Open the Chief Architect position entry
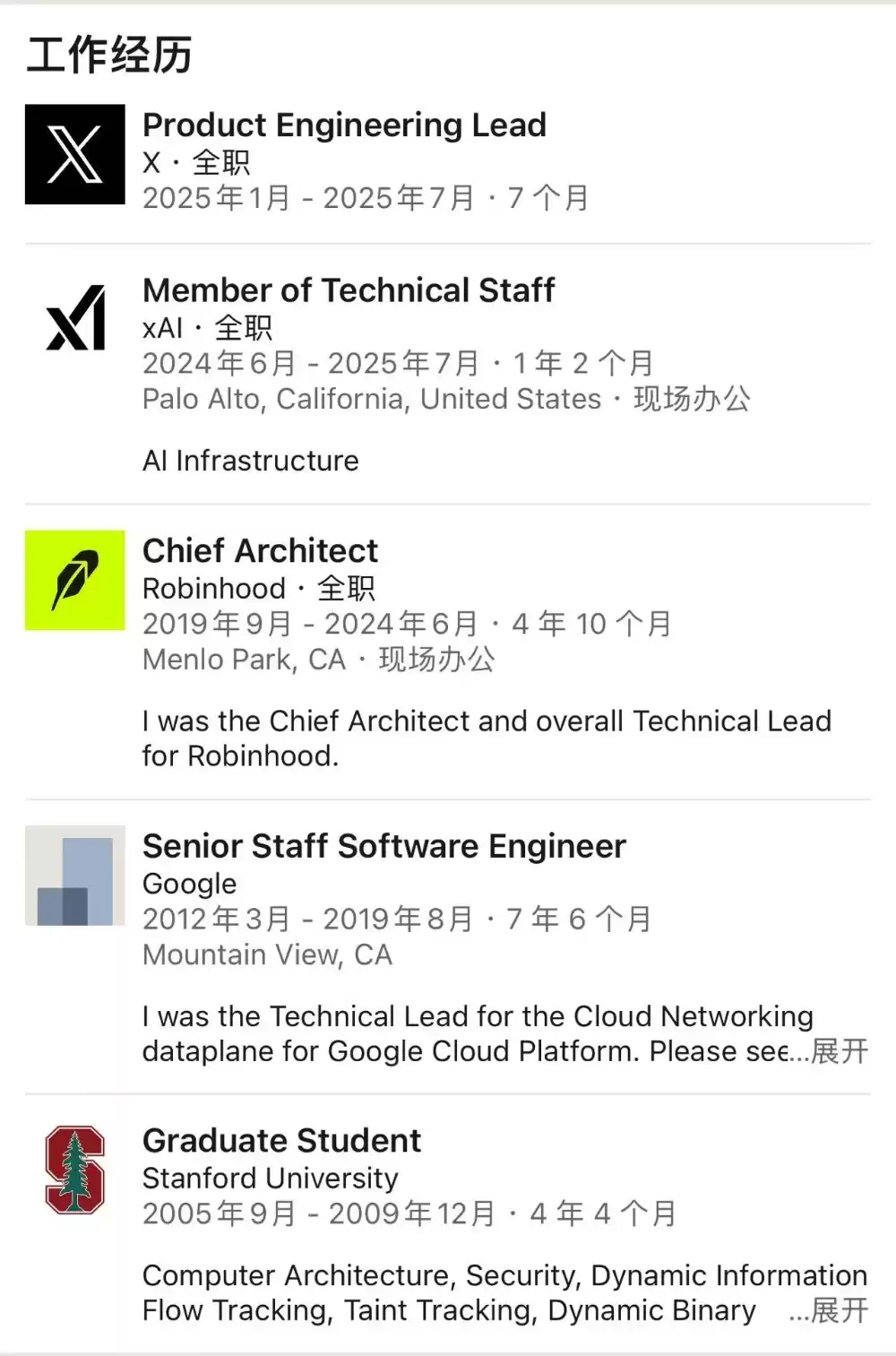 [x=260, y=550]
